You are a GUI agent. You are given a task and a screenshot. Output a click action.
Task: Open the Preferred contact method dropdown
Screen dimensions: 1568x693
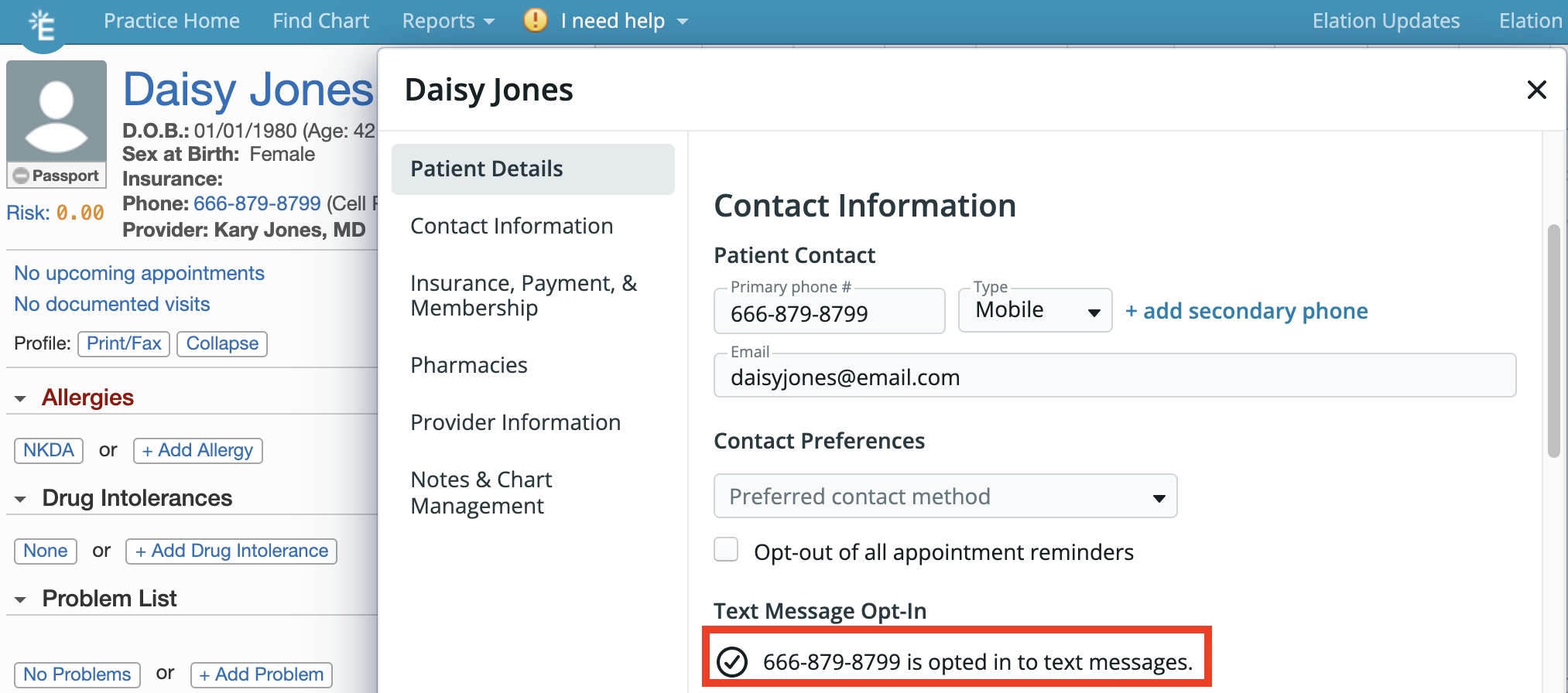[x=944, y=496]
